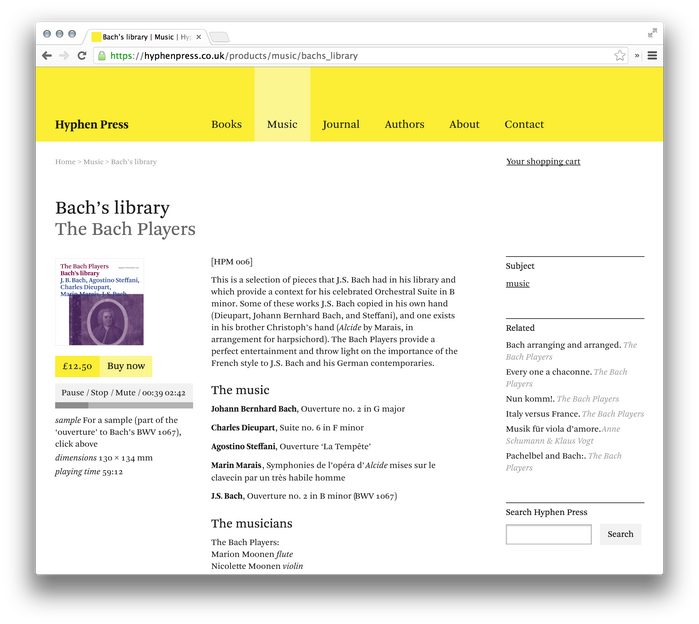Click the Agostino Steffani La Tempête line
Screen dimensions: 699x624
click(291, 447)
